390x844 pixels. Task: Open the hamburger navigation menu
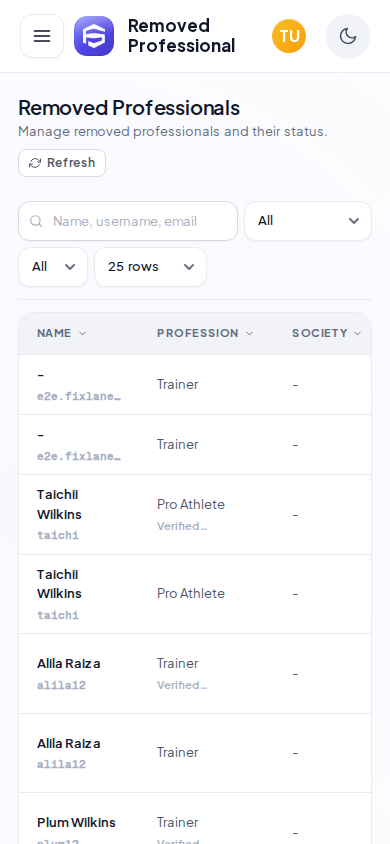[x=42, y=36]
